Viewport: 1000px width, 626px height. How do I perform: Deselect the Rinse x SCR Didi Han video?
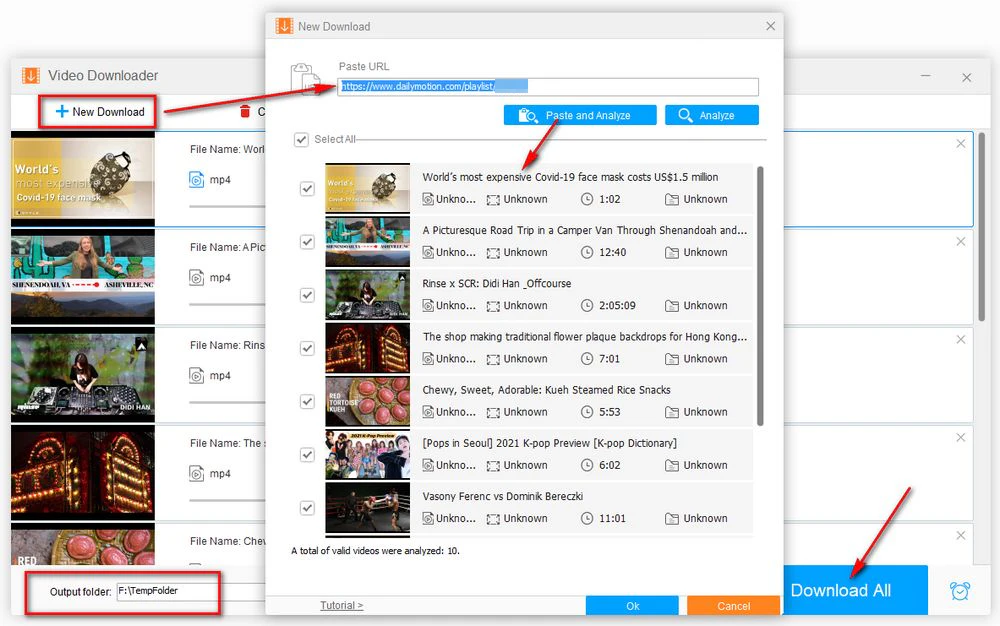pos(307,295)
